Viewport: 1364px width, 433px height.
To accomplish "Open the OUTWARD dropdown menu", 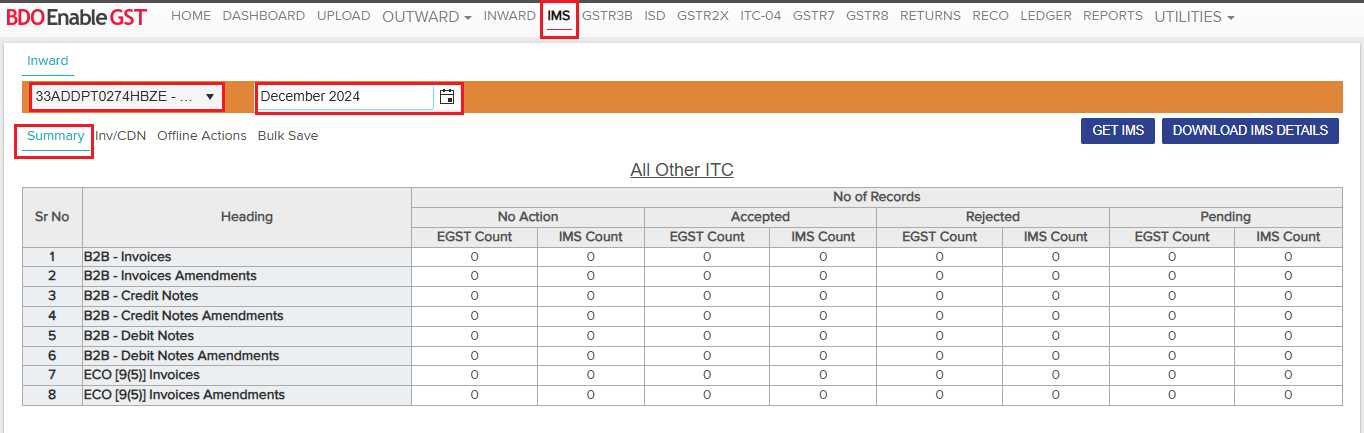I will click(x=426, y=17).
